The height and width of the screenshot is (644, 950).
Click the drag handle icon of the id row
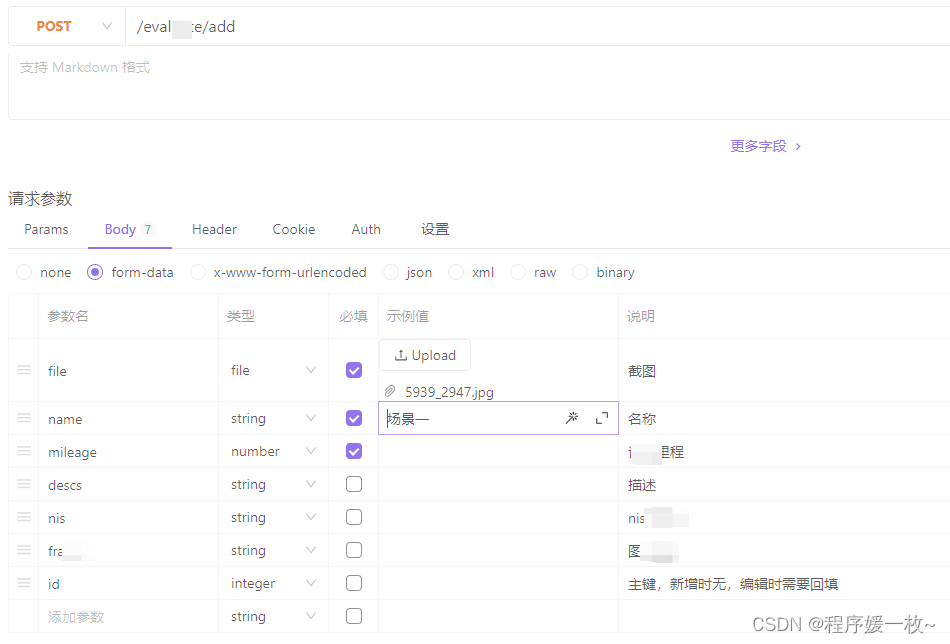click(x=23, y=583)
